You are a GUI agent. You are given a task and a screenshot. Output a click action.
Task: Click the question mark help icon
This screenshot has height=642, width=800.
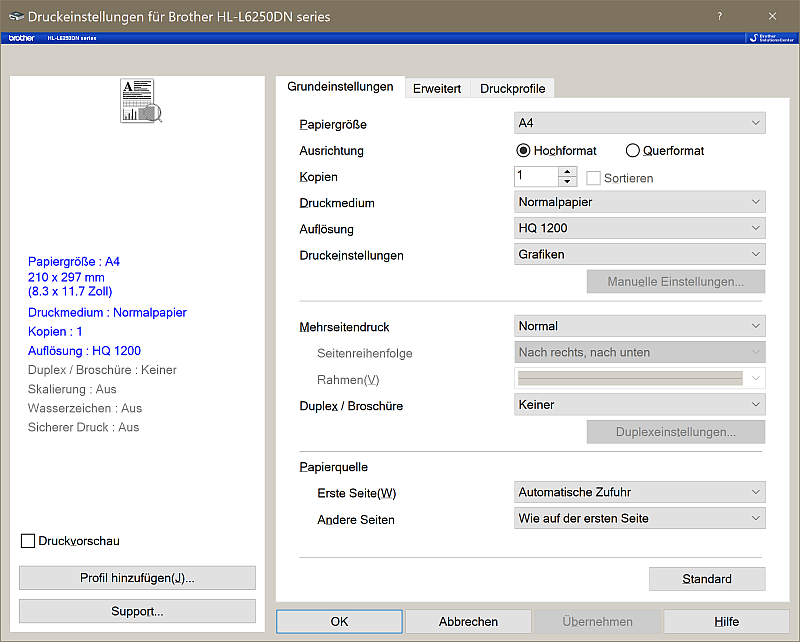pos(719,16)
